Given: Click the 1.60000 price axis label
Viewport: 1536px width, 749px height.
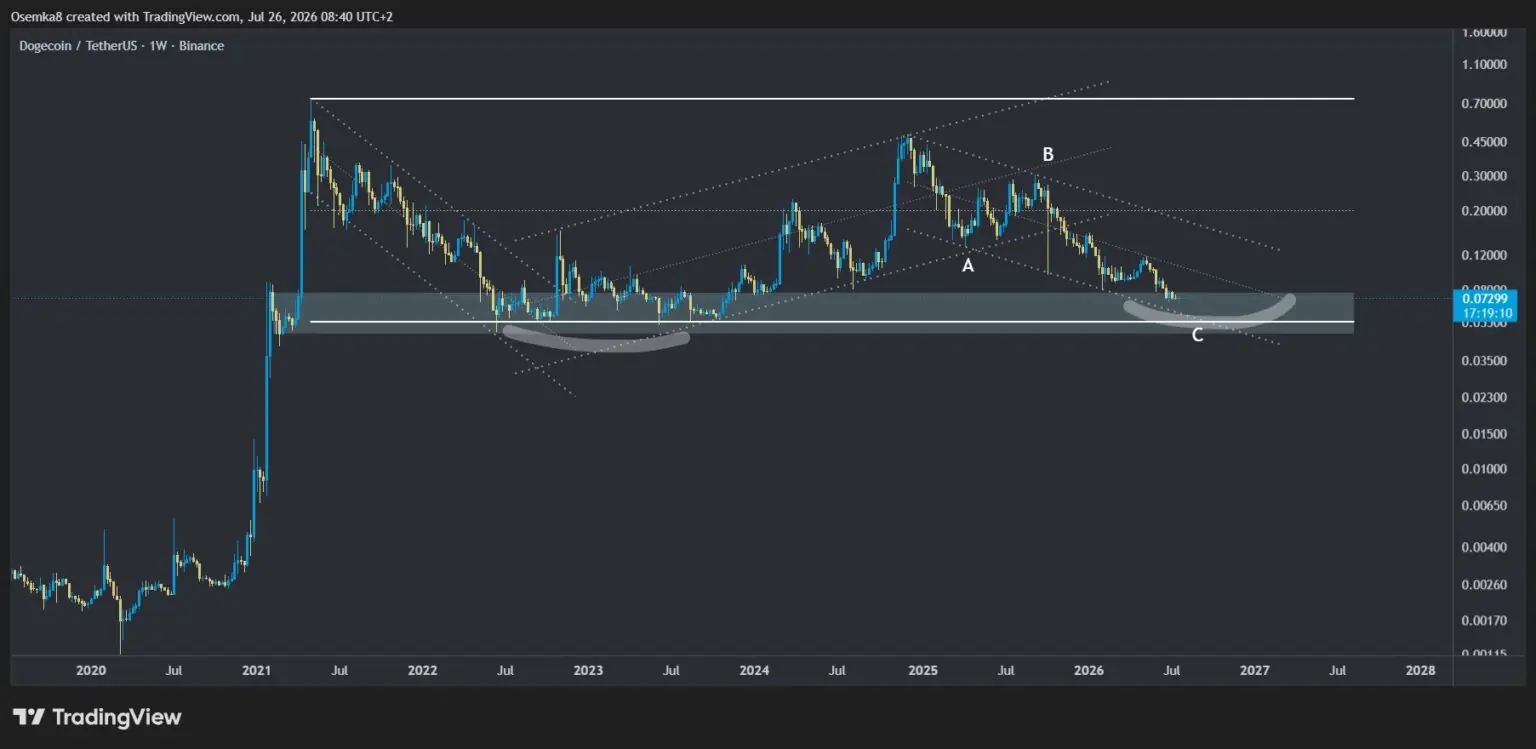Looking at the screenshot, I should 1483,32.
